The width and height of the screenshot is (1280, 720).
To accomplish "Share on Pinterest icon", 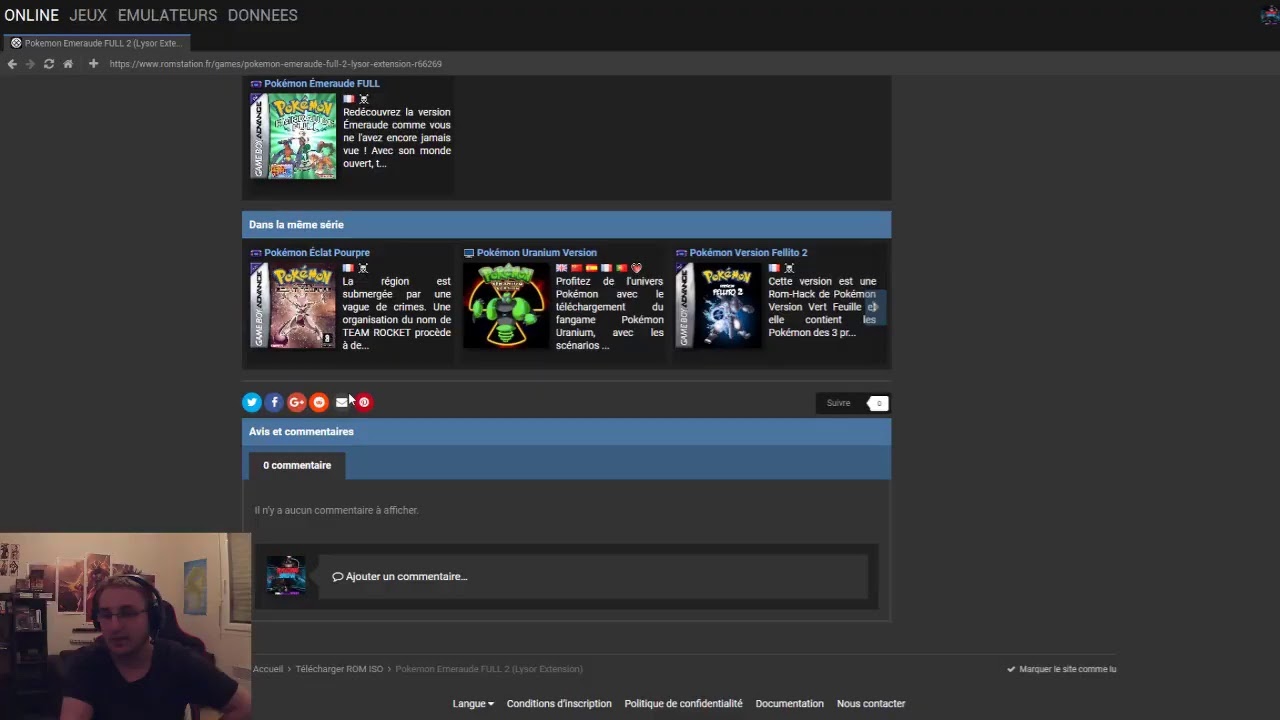I will click(x=364, y=402).
